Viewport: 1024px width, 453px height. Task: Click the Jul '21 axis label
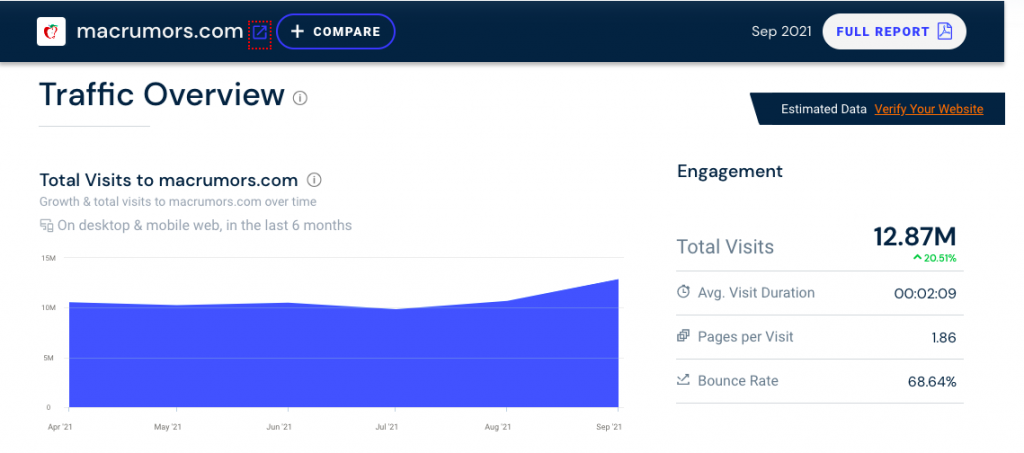click(387, 428)
